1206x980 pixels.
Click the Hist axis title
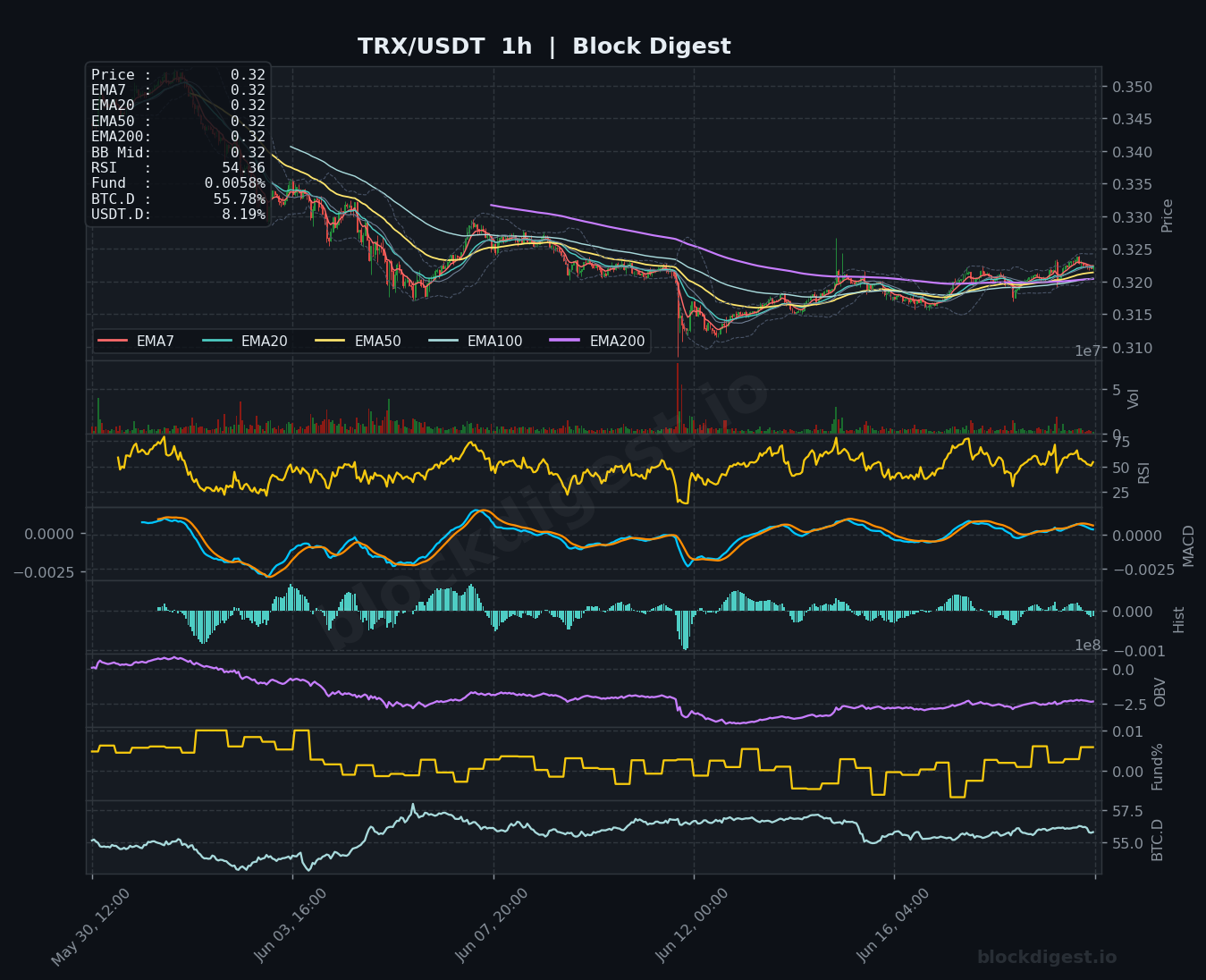(x=1178, y=620)
